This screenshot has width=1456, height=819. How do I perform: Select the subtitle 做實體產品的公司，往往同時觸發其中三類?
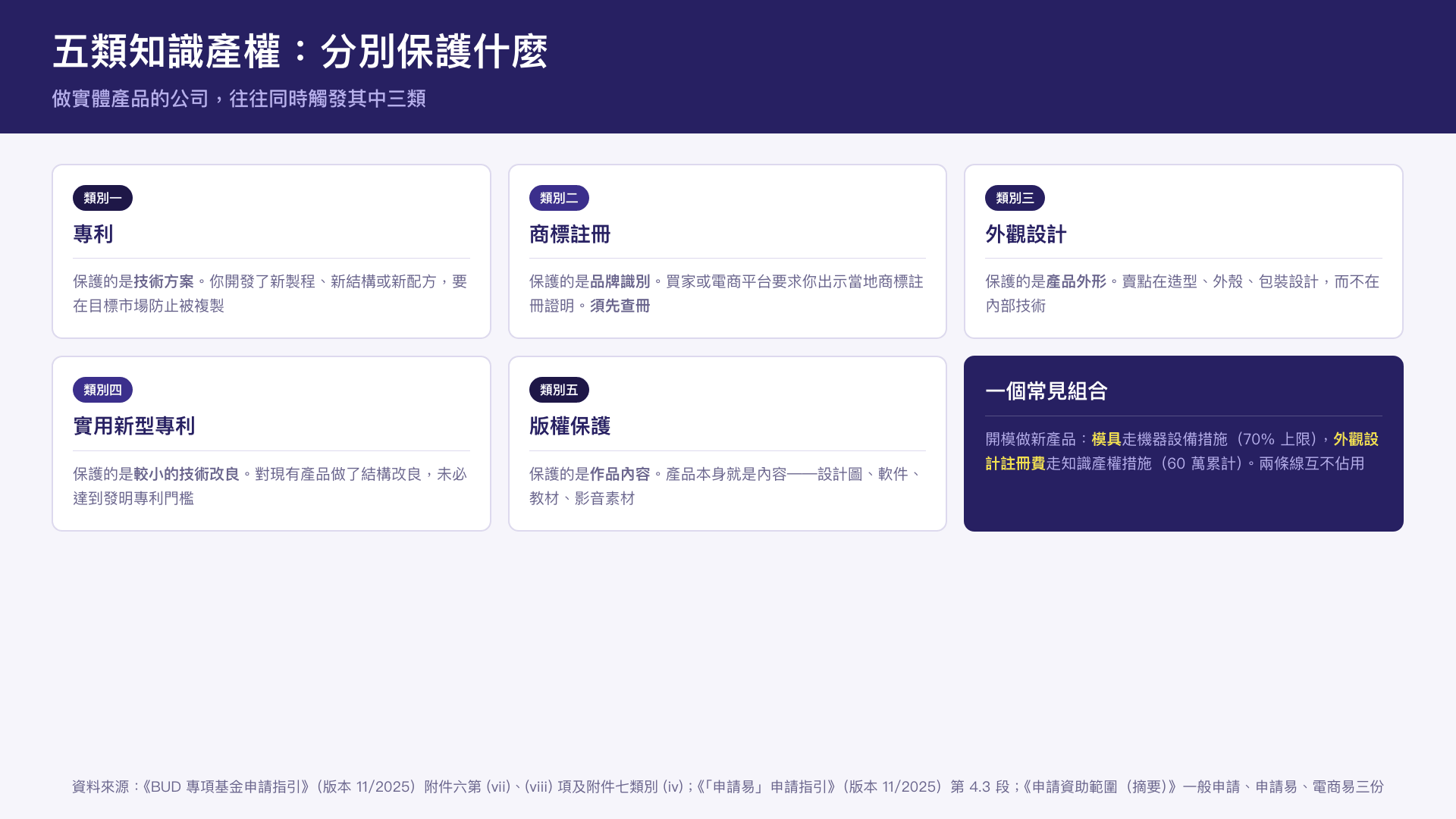(239, 99)
